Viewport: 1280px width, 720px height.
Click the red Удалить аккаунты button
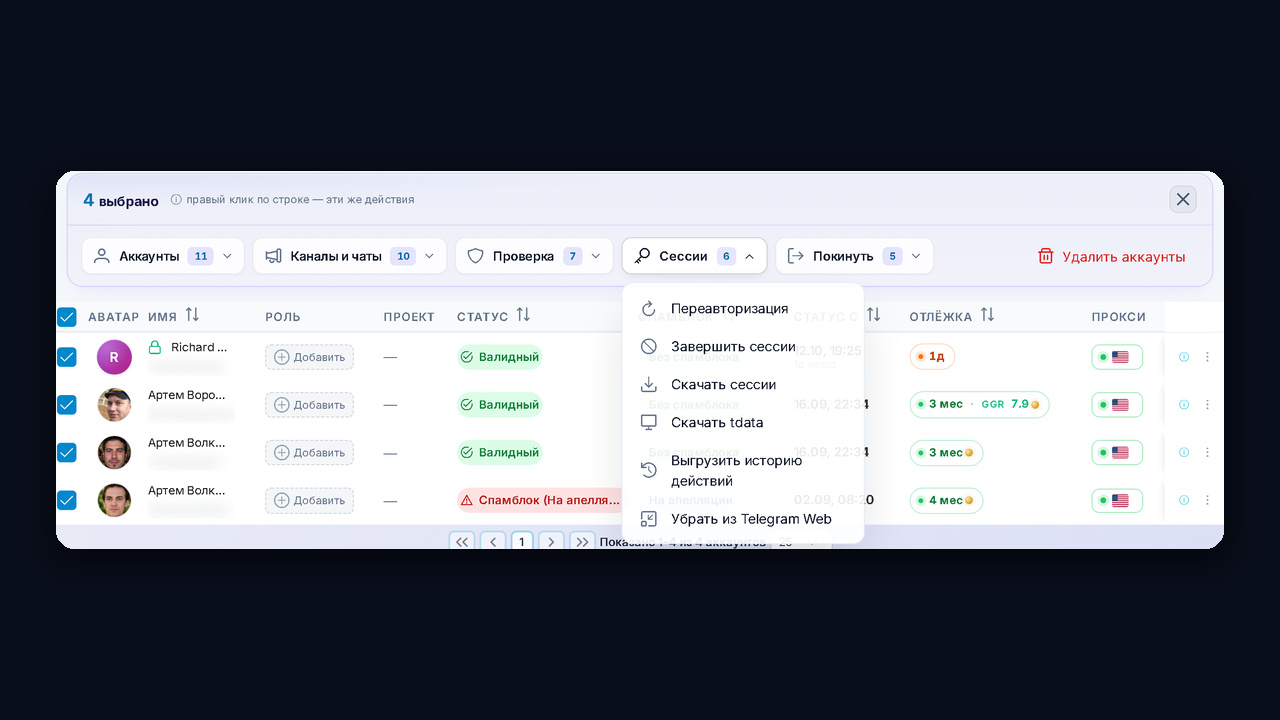point(1111,257)
